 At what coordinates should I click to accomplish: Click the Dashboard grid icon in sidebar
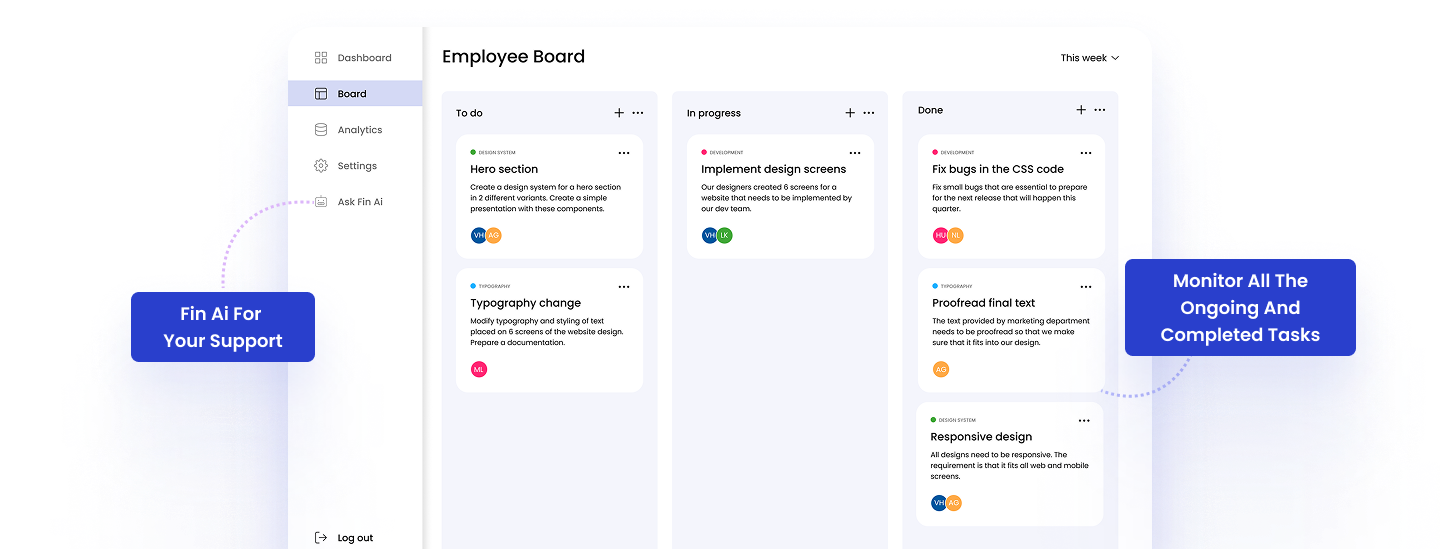pos(321,58)
